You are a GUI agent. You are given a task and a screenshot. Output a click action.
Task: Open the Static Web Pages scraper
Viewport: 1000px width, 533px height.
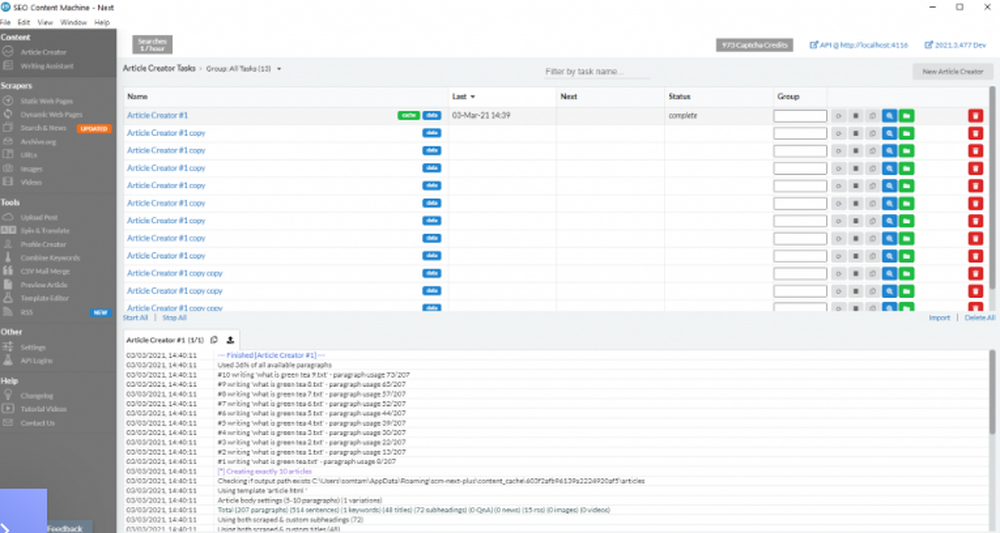click(x=46, y=101)
